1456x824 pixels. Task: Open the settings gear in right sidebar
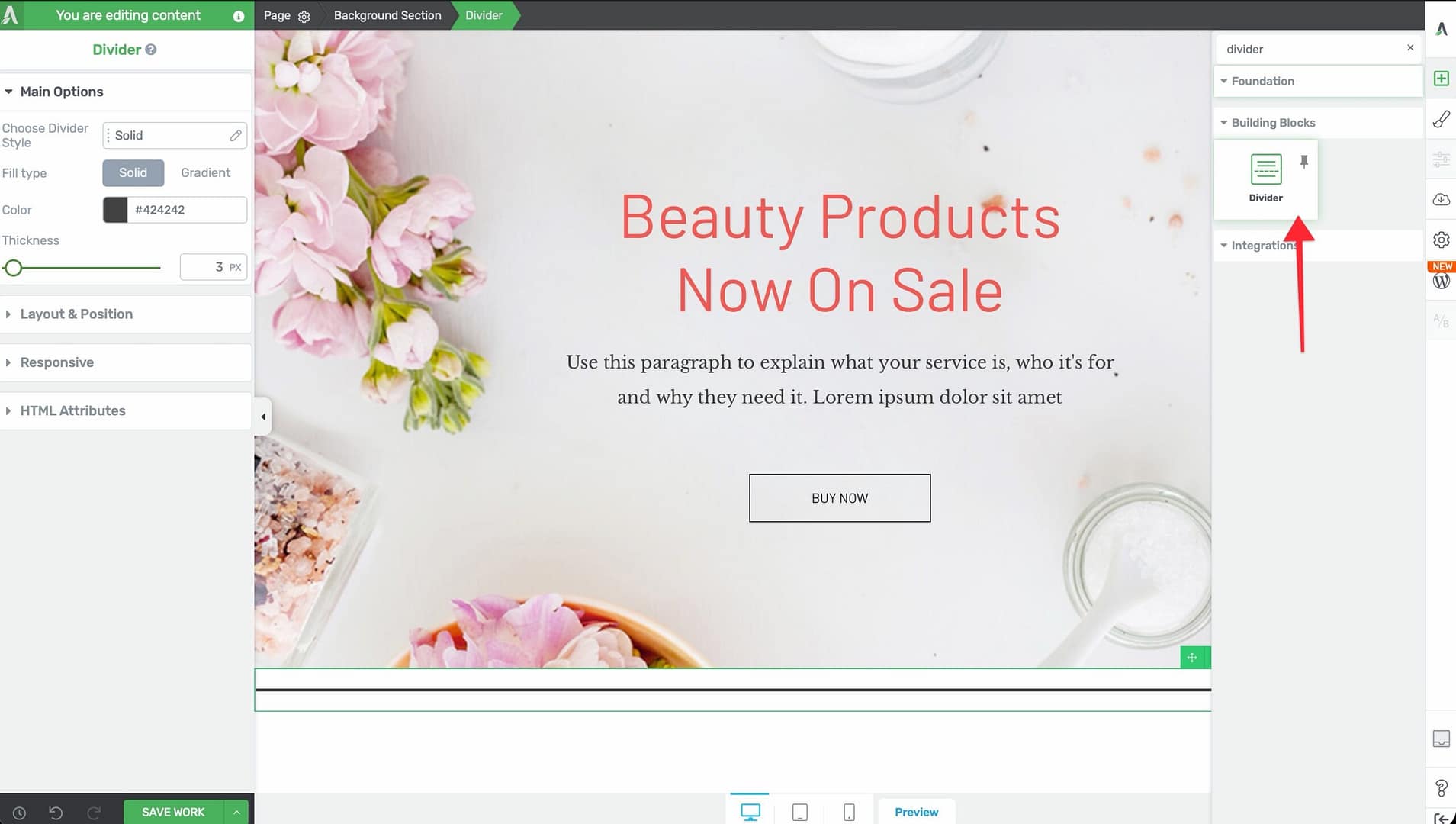tap(1441, 240)
